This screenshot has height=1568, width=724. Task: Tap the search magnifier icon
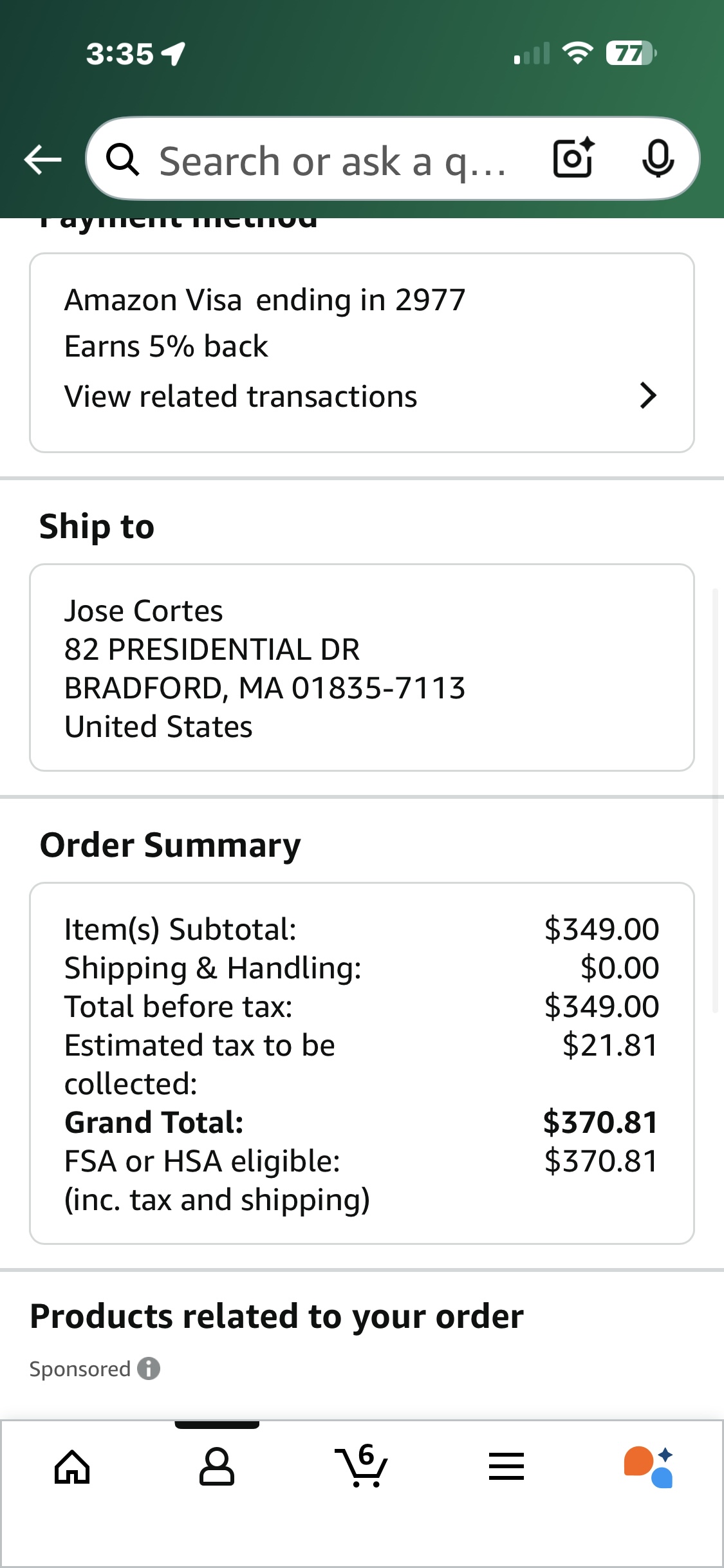122,160
